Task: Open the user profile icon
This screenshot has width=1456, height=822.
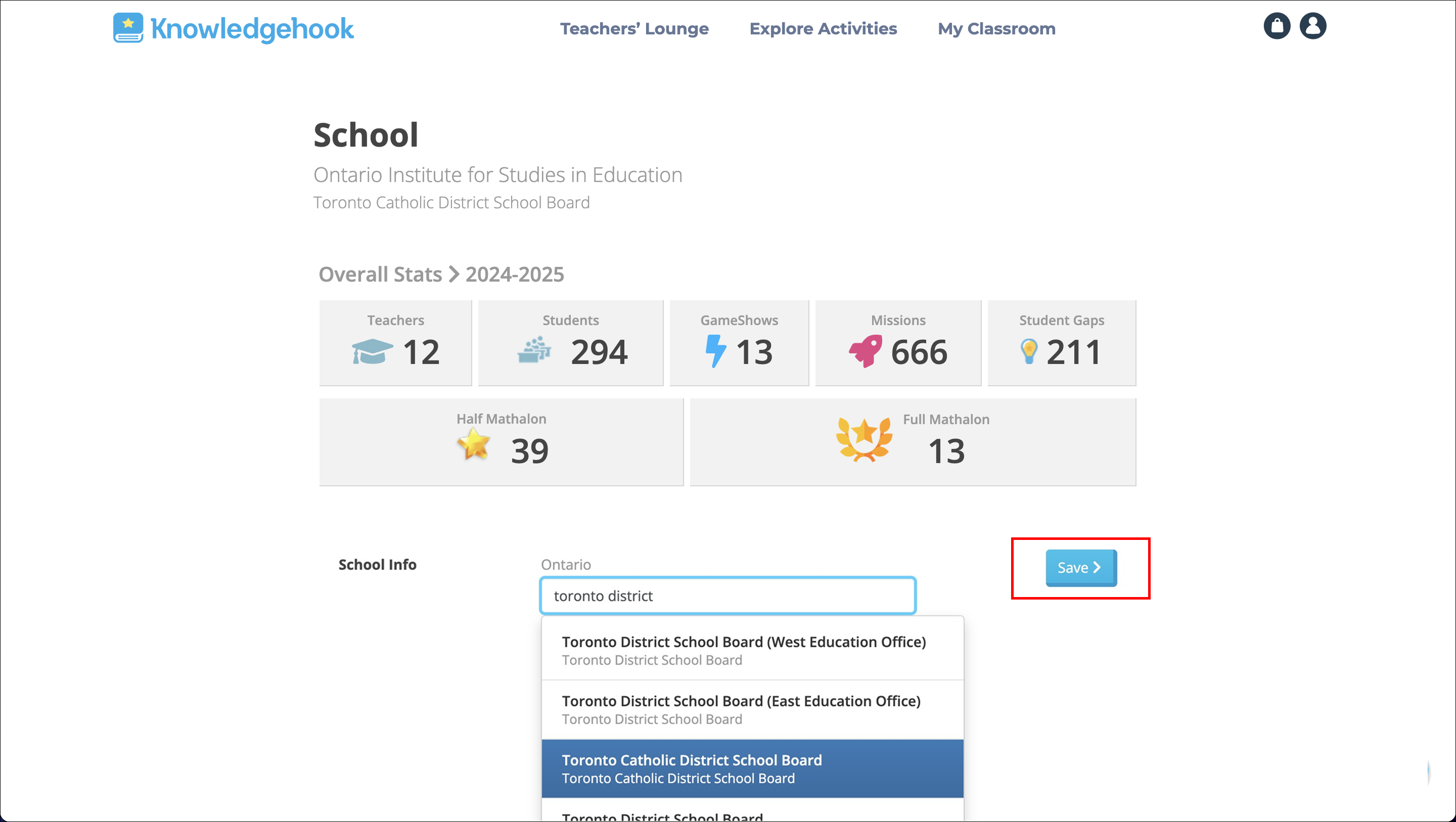Action: click(1313, 26)
